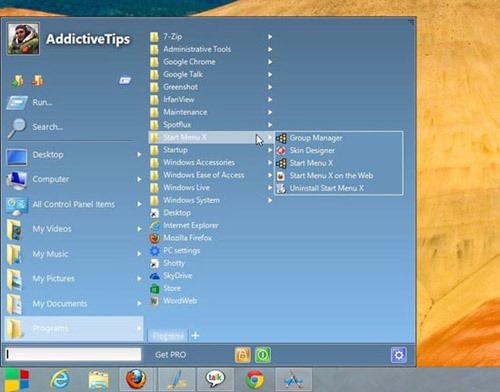Open SkyDrive from the programs list
Viewport: 500px width, 392px height.
click(x=171, y=276)
